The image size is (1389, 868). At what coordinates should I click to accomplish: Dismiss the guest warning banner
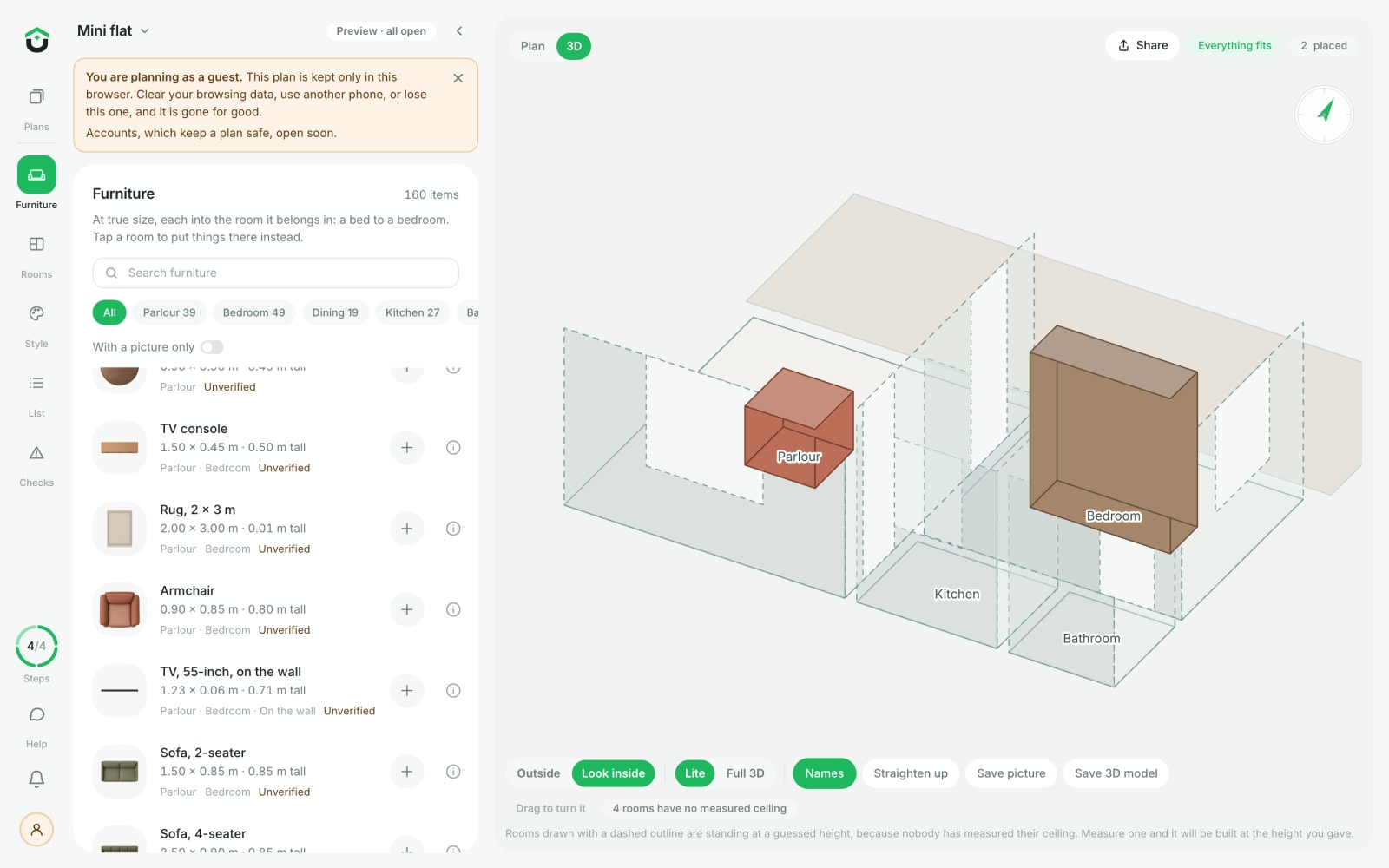coord(458,78)
